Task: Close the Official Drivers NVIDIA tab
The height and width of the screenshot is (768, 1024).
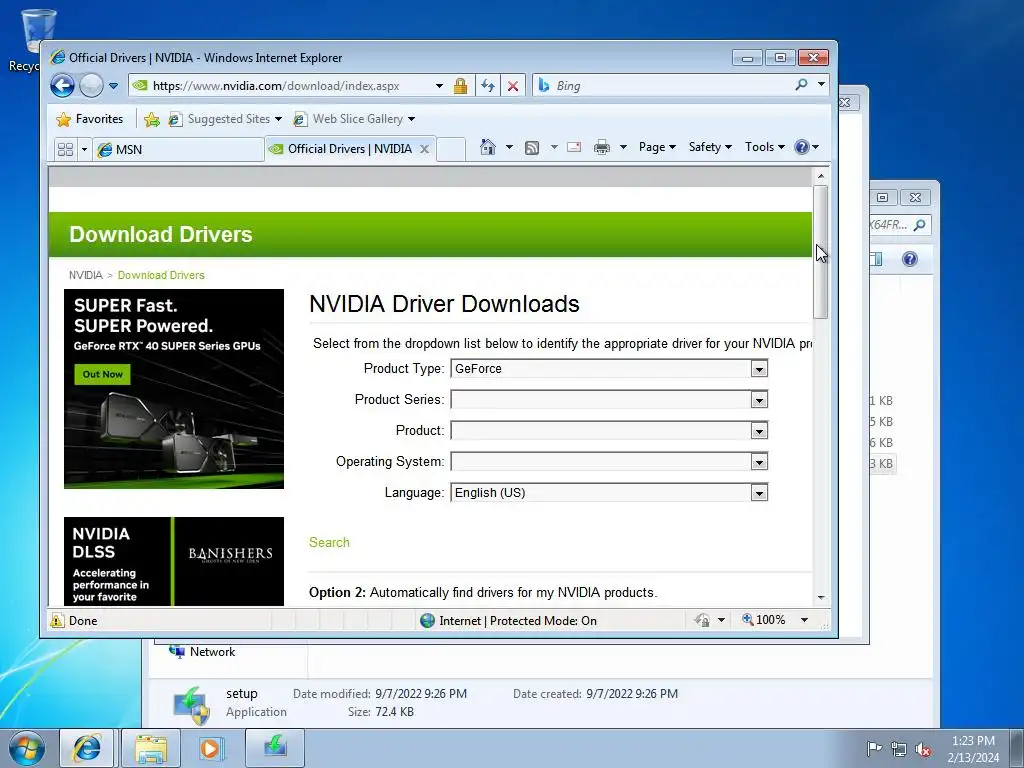Action: [424, 149]
